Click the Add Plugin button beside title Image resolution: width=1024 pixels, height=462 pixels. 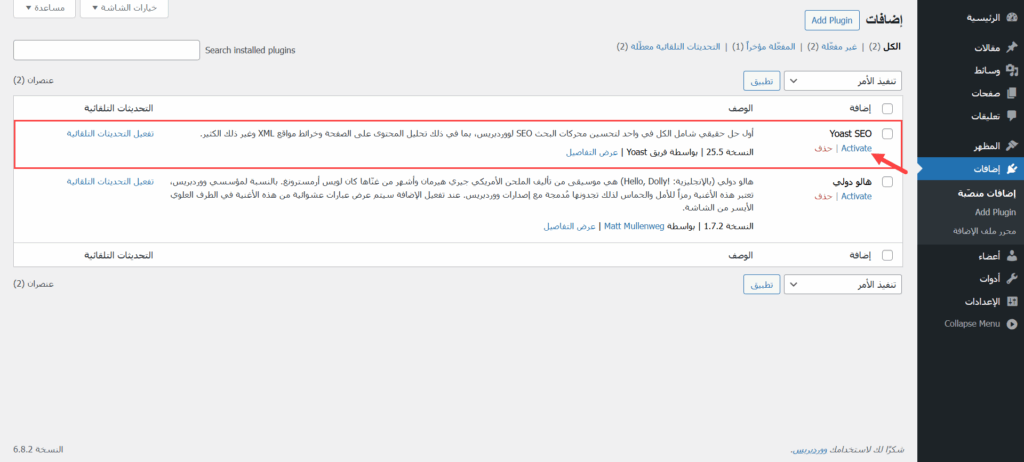tap(832, 20)
